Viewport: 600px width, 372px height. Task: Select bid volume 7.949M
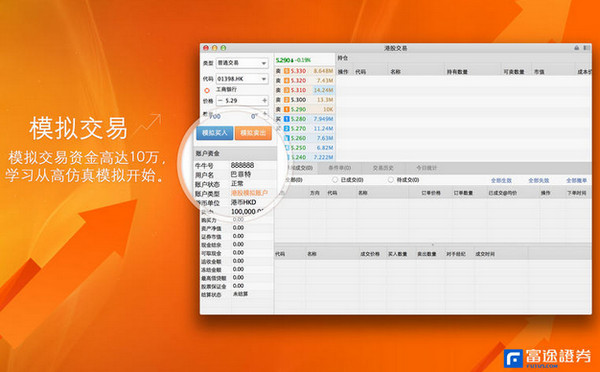click(323, 119)
